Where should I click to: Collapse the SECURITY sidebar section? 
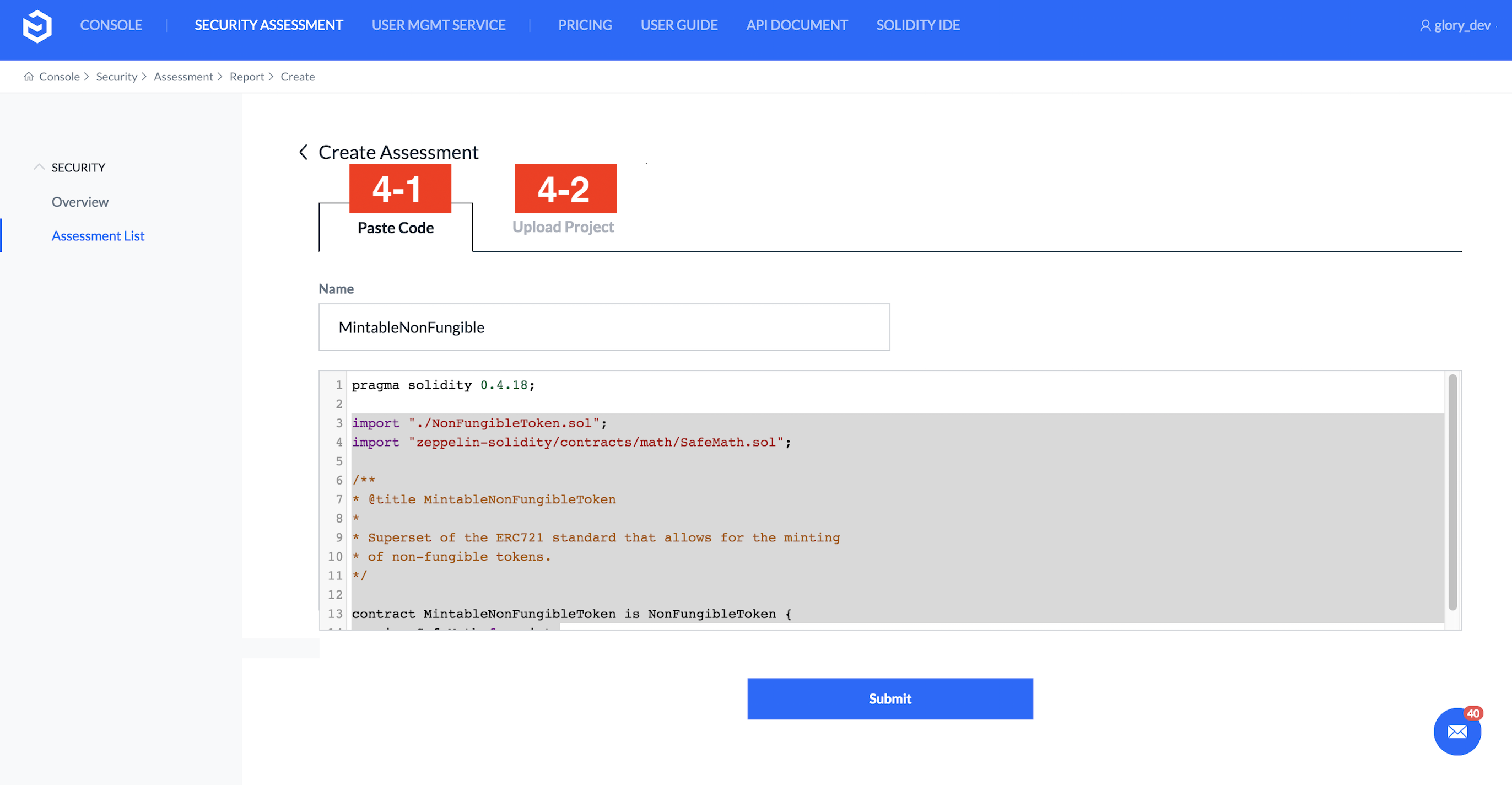[39, 168]
